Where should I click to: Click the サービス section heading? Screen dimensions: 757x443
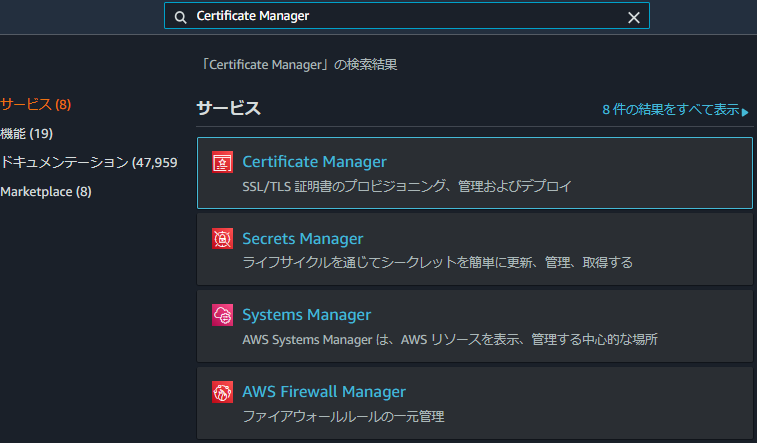(228, 108)
